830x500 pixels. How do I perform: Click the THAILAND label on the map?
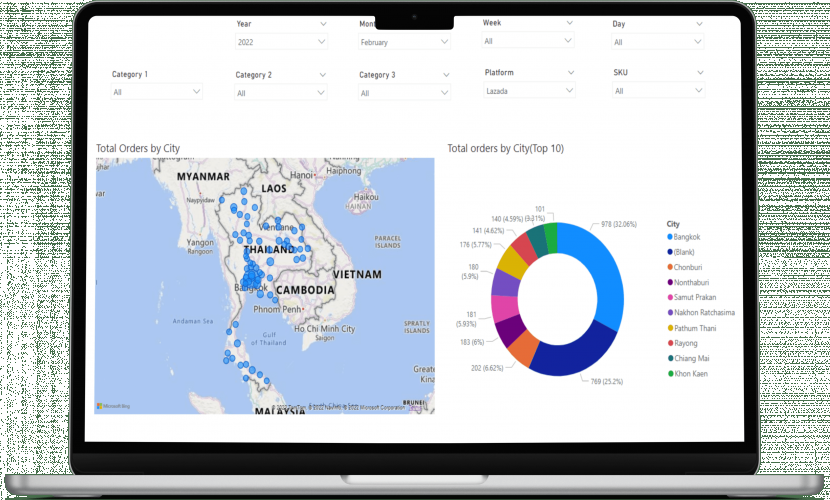click(x=269, y=249)
